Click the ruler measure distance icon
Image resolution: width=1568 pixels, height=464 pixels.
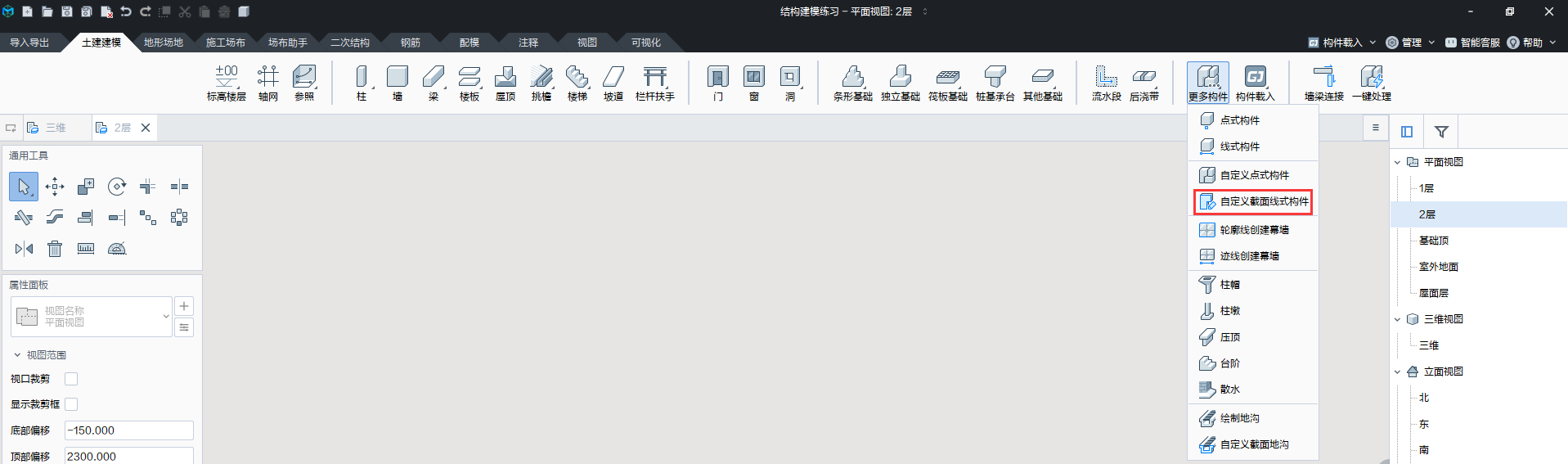[86, 249]
